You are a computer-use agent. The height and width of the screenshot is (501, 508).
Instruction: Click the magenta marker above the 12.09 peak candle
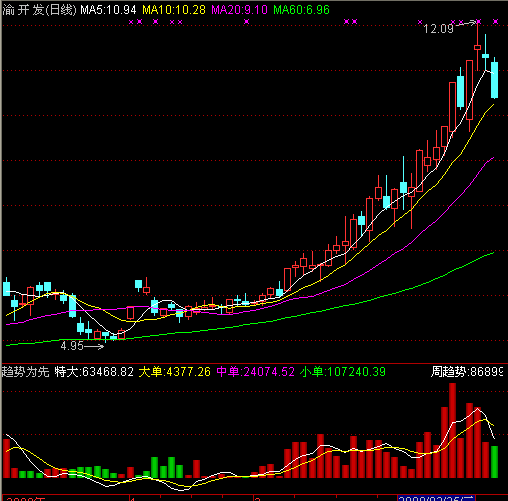pyautogui.click(x=479, y=22)
